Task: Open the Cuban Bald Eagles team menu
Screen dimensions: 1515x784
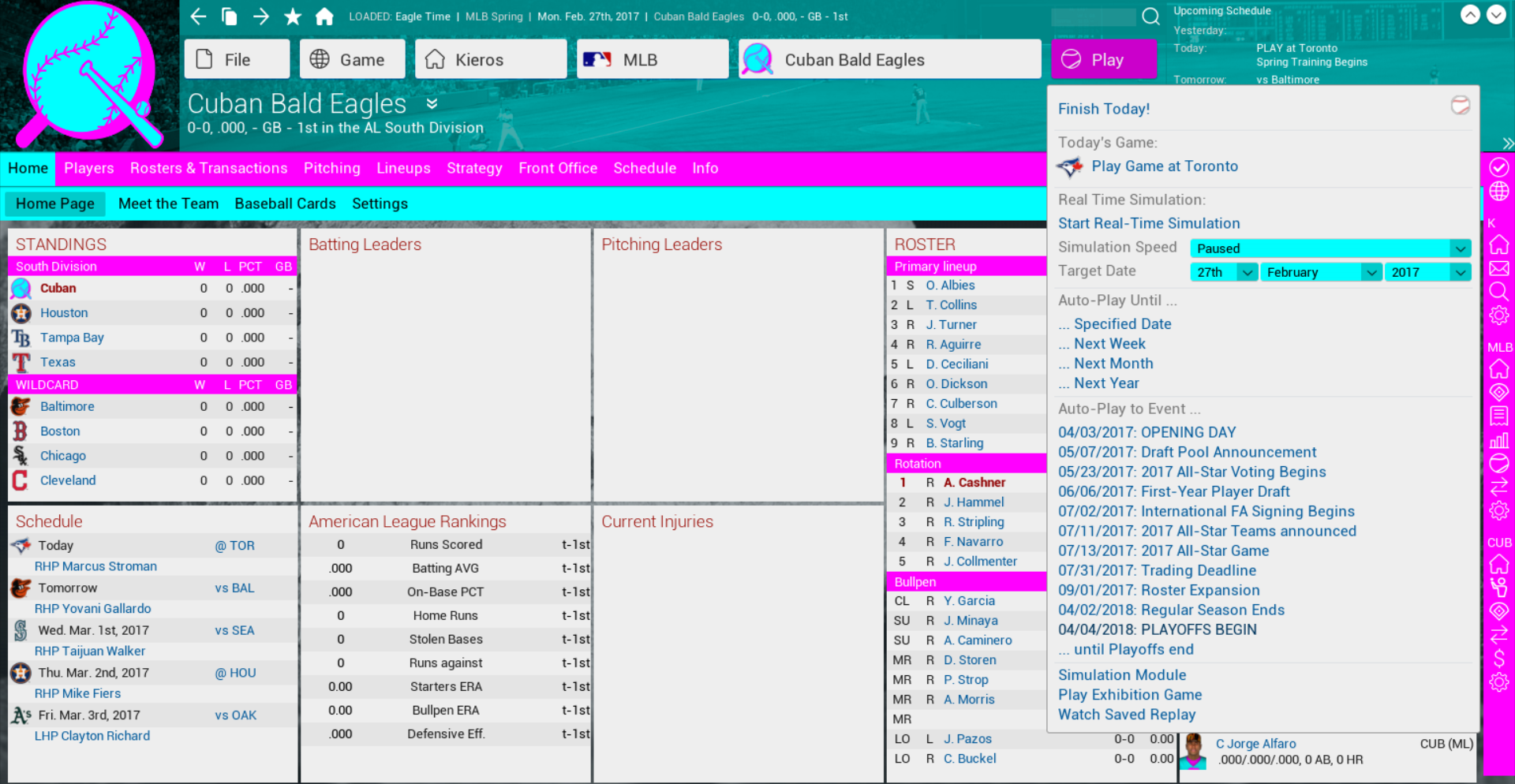Action: (x=890, y=59)
